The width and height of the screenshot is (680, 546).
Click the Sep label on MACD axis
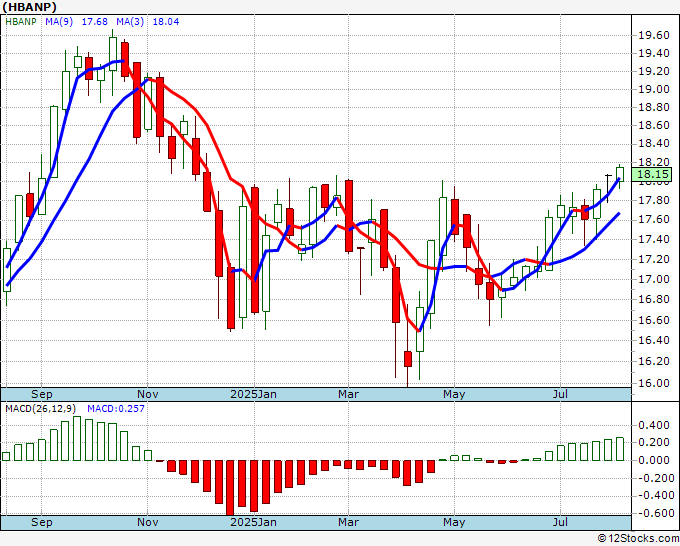click(42, 522)
